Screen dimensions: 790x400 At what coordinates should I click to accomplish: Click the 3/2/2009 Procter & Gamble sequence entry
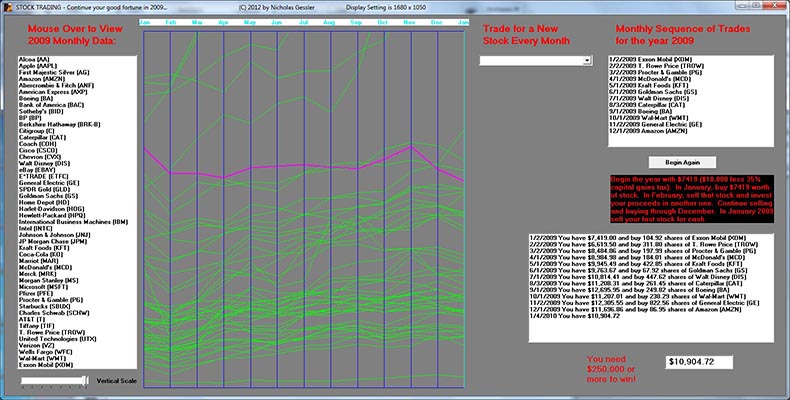(x=656, y=73)
